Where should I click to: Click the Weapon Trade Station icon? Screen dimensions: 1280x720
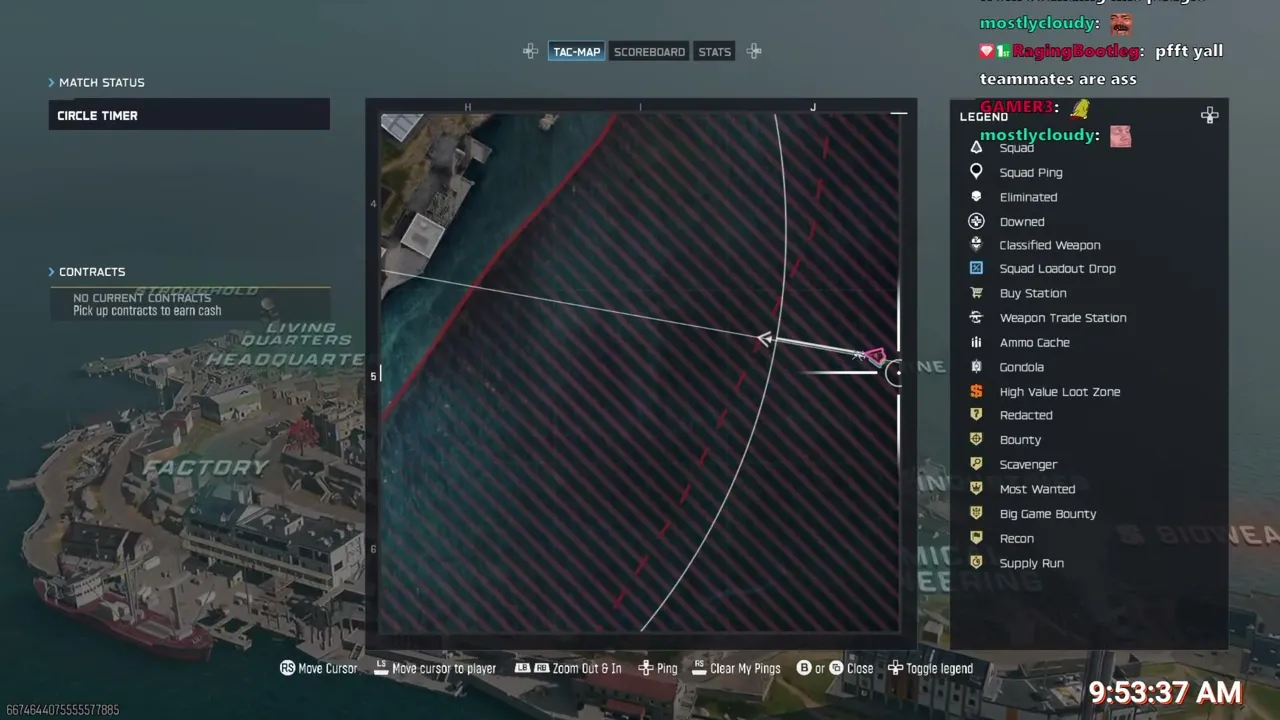976,317
